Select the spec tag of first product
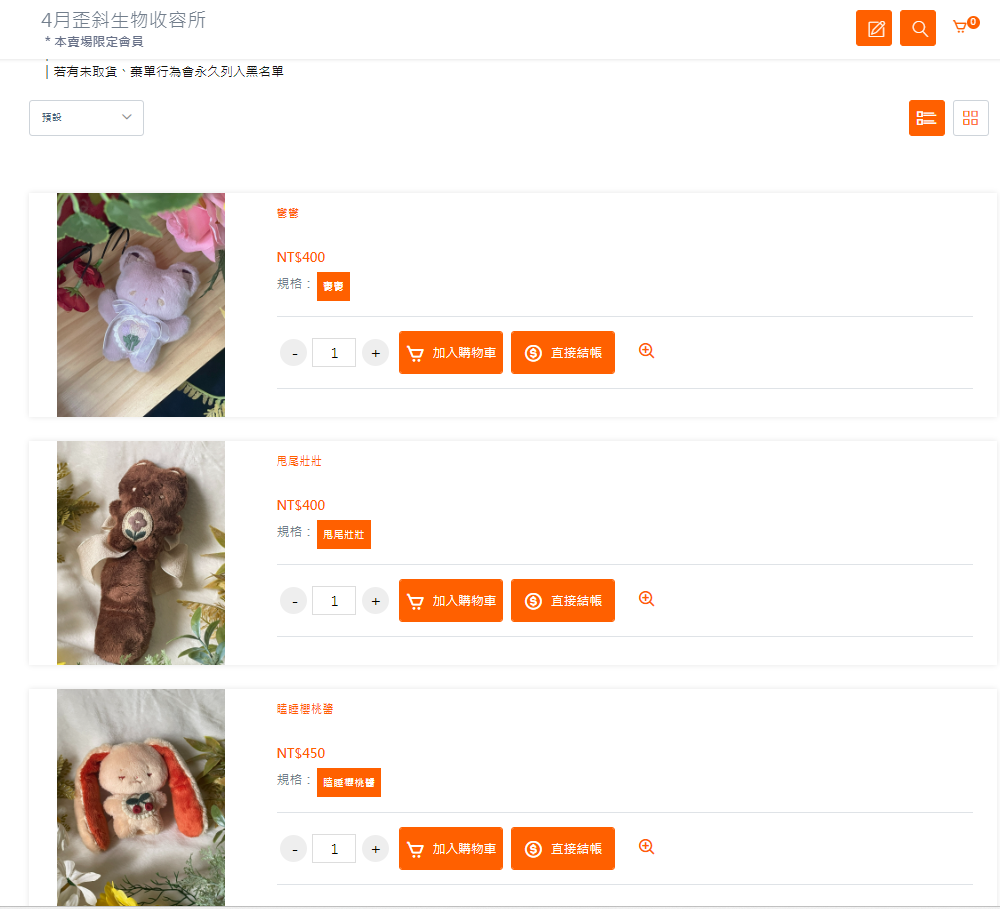Screen dimensions: 1000x909 coord(333,286)
